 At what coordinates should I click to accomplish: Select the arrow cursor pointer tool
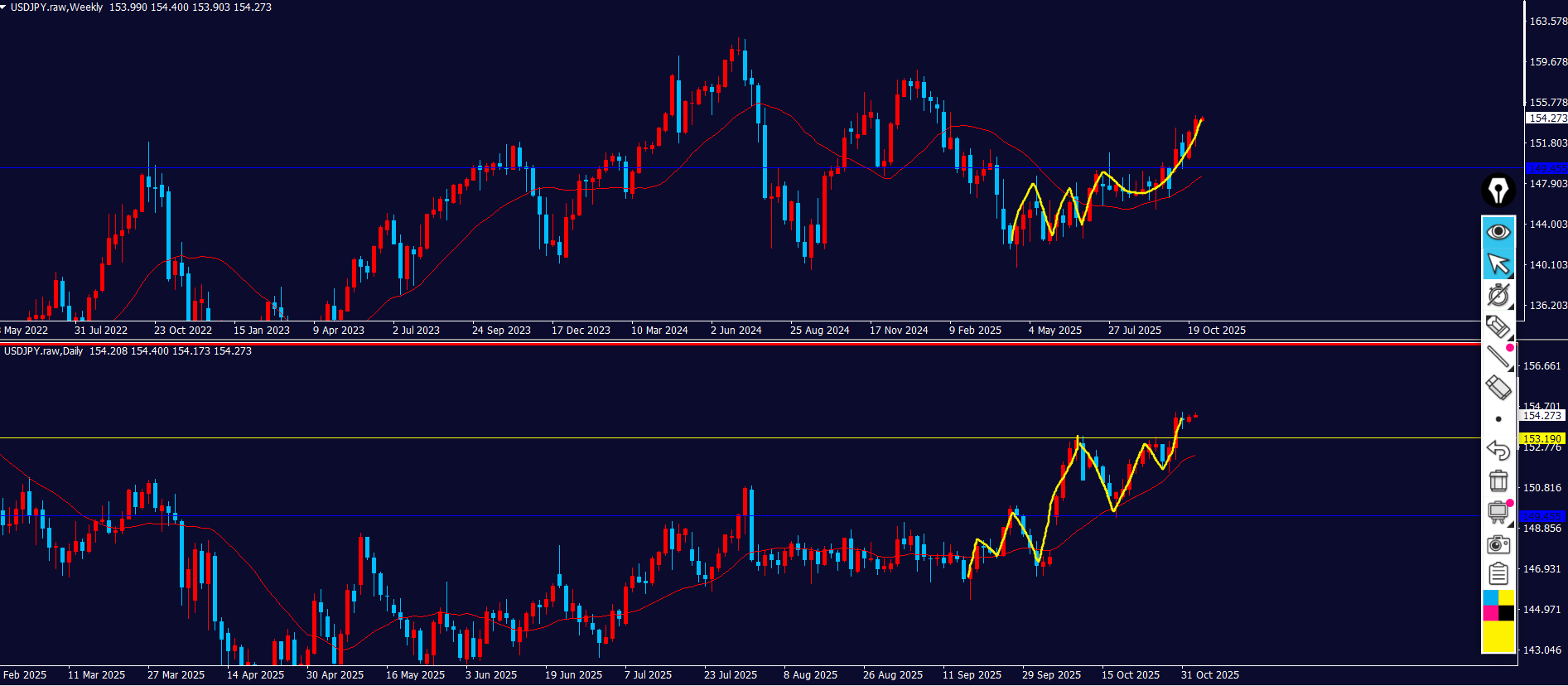[1498, 263]
